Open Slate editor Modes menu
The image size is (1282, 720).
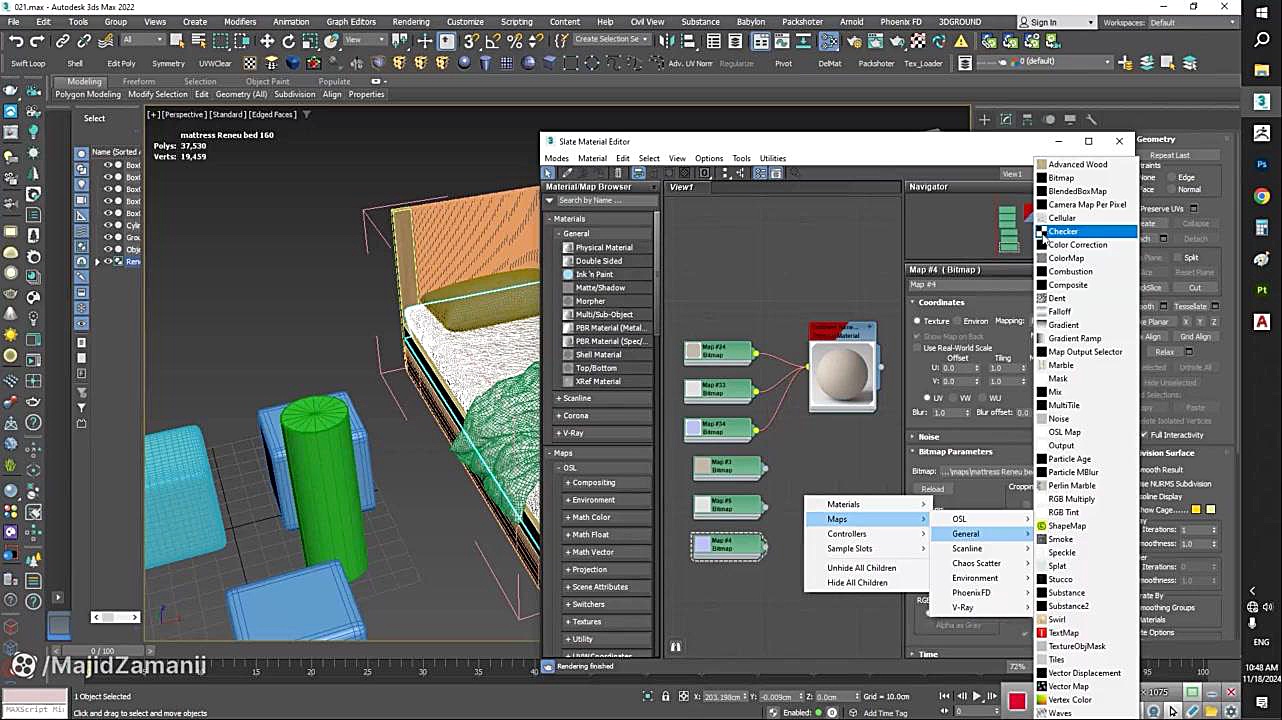coord(556,158)
